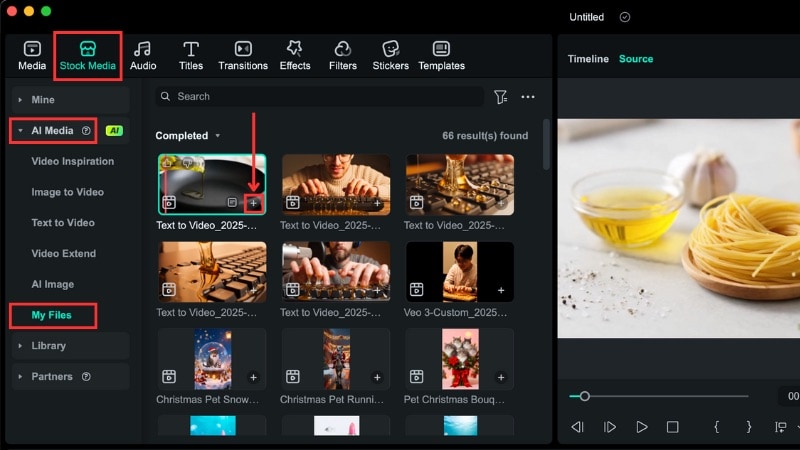Add the Veo 3-Custom clip with plus
The height and width of the screenshot is (450, 800).
[501, 290]
